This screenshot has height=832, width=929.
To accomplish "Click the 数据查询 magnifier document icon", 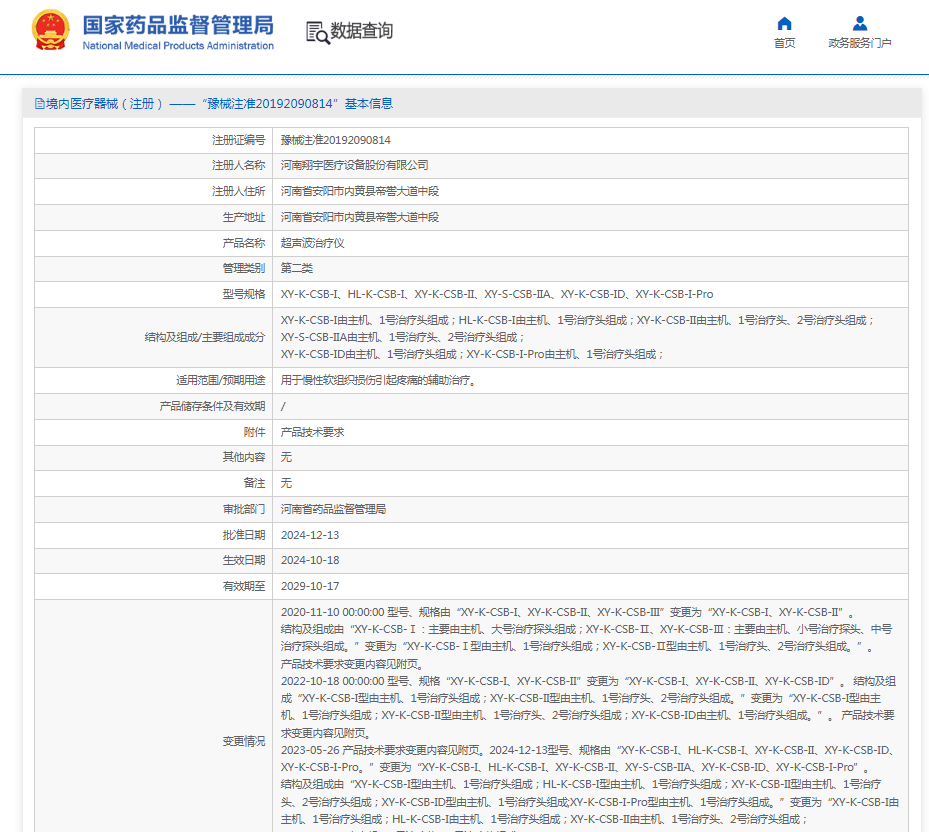I will [318, 32].
